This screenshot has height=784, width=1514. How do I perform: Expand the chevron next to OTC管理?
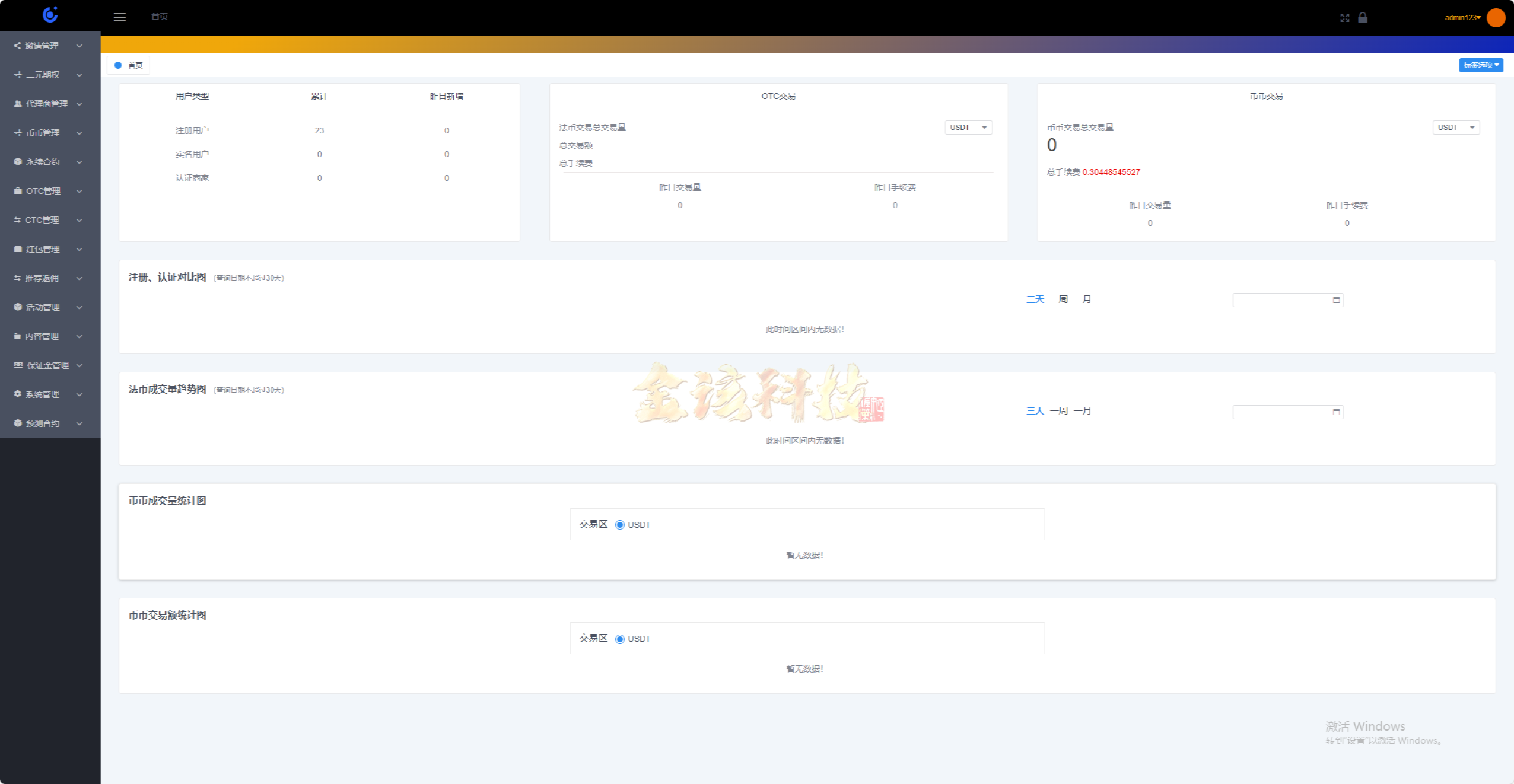tap(79, 191)
